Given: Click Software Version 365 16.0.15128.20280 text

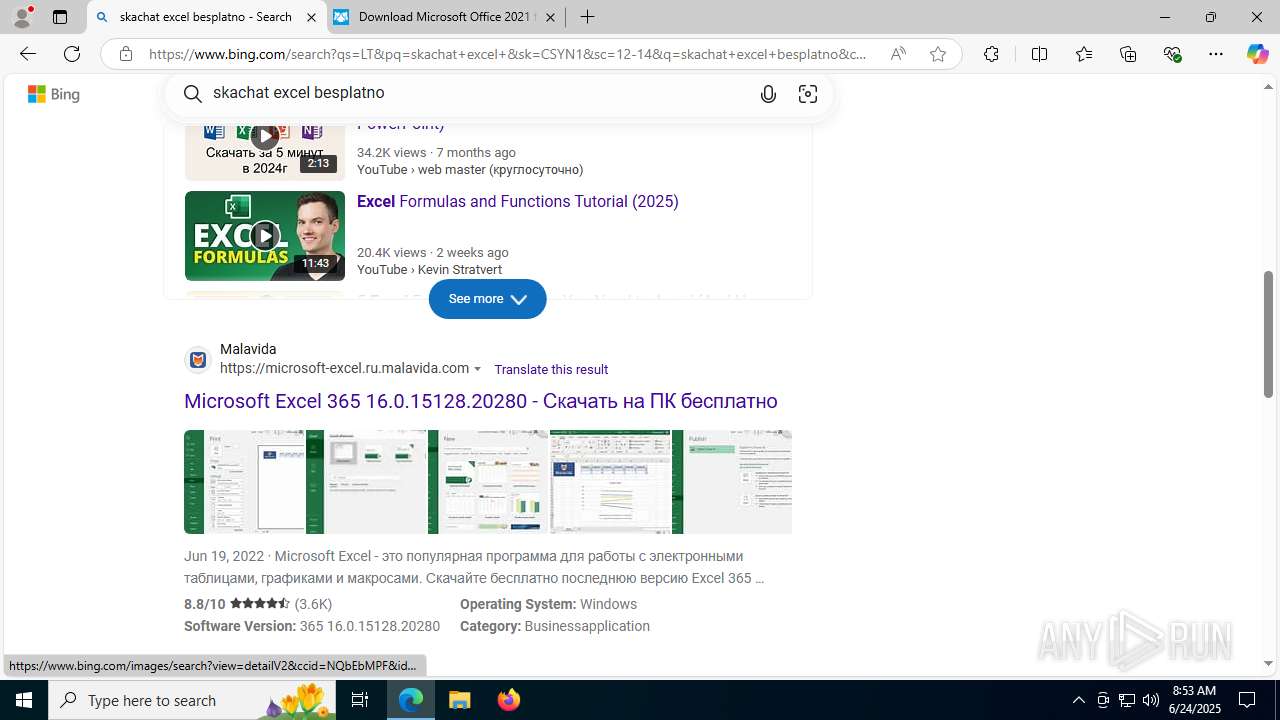Looking at the screenshot, I should (312, 626).
